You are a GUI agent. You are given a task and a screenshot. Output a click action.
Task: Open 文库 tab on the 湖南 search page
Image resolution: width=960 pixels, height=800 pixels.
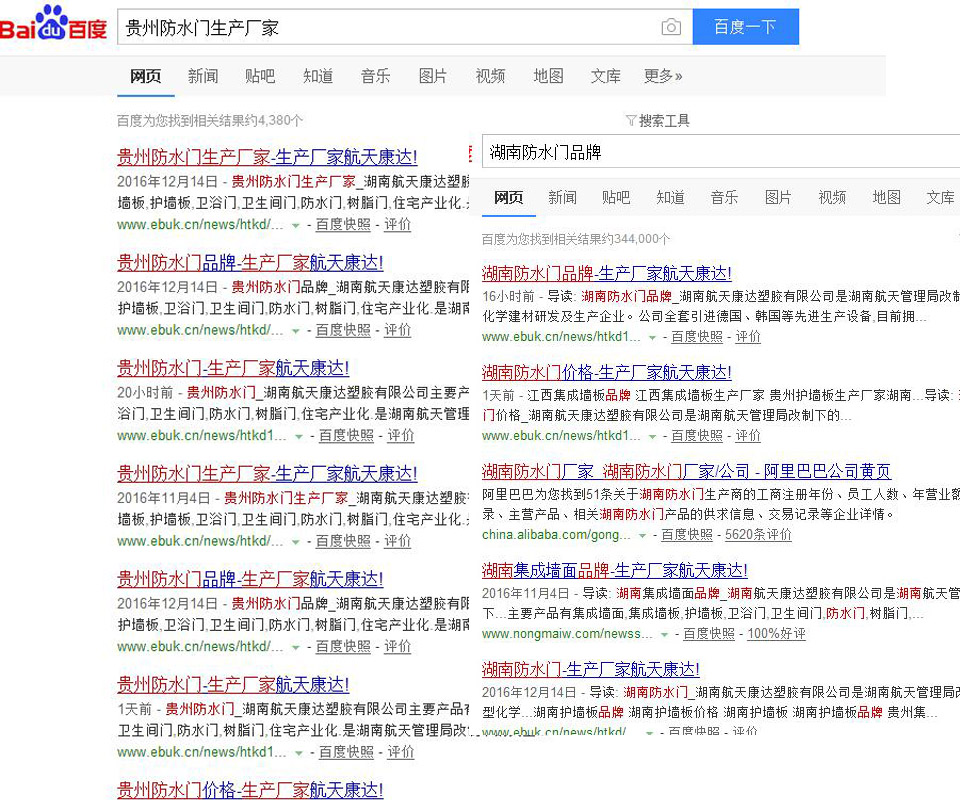(x=941, y=197)
